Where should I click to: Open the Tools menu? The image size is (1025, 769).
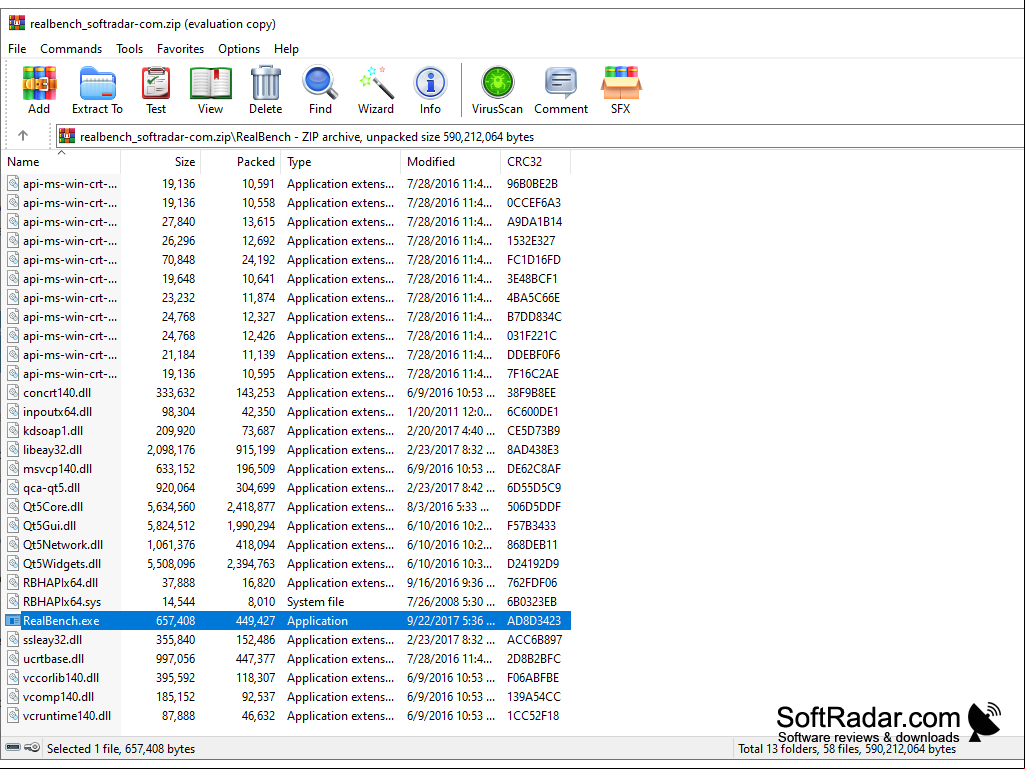pyautogui.click(x=129, y=49)
